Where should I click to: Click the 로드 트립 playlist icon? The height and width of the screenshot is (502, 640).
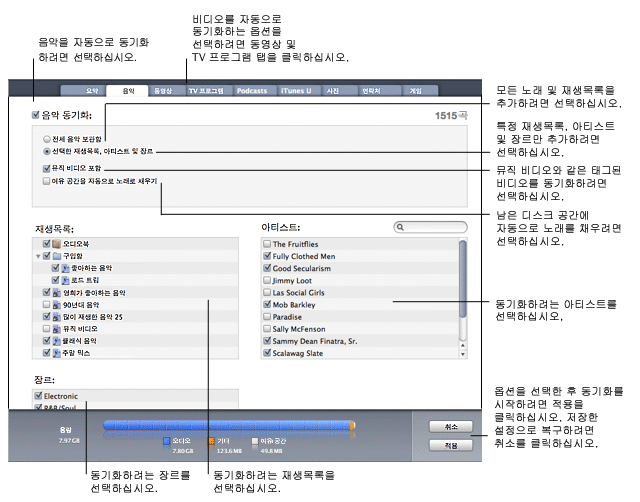coord(66,280)
